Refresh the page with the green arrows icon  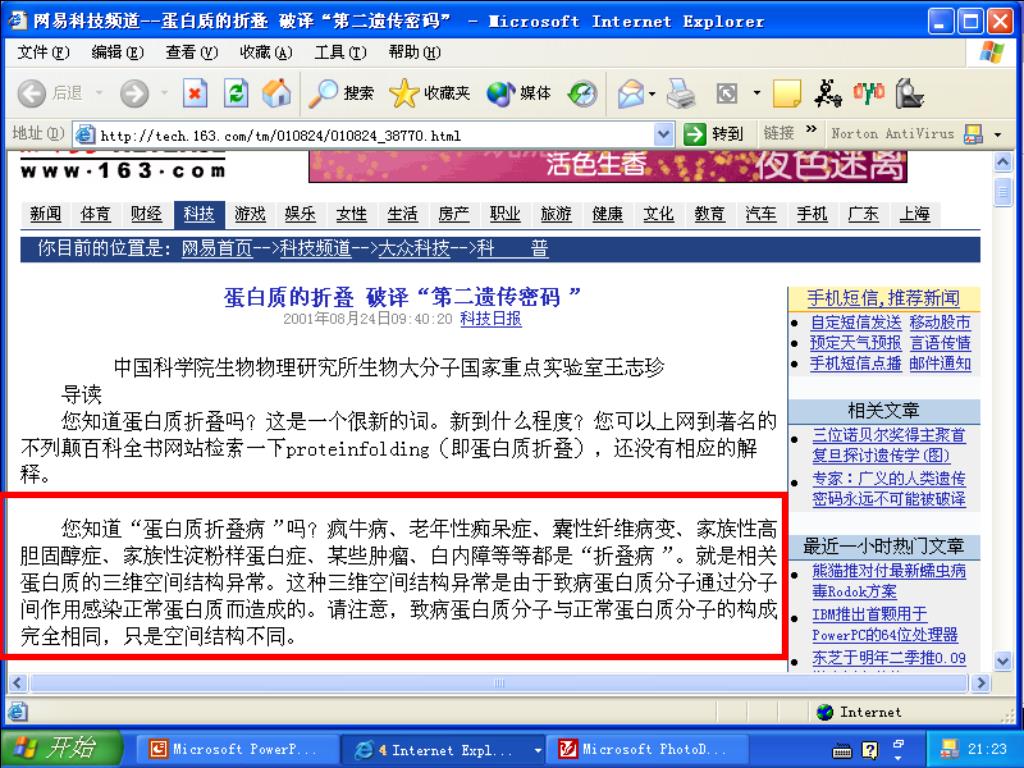(236, 93)
